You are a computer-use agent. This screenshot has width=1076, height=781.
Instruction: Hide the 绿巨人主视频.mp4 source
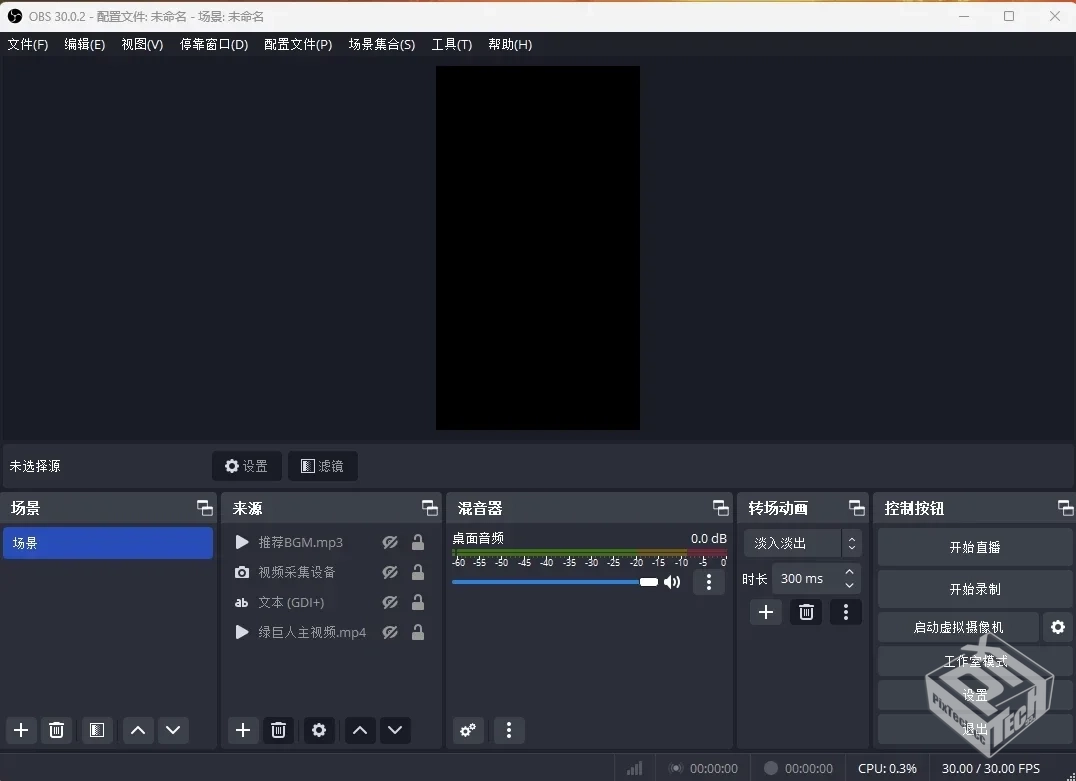point(391,632)
